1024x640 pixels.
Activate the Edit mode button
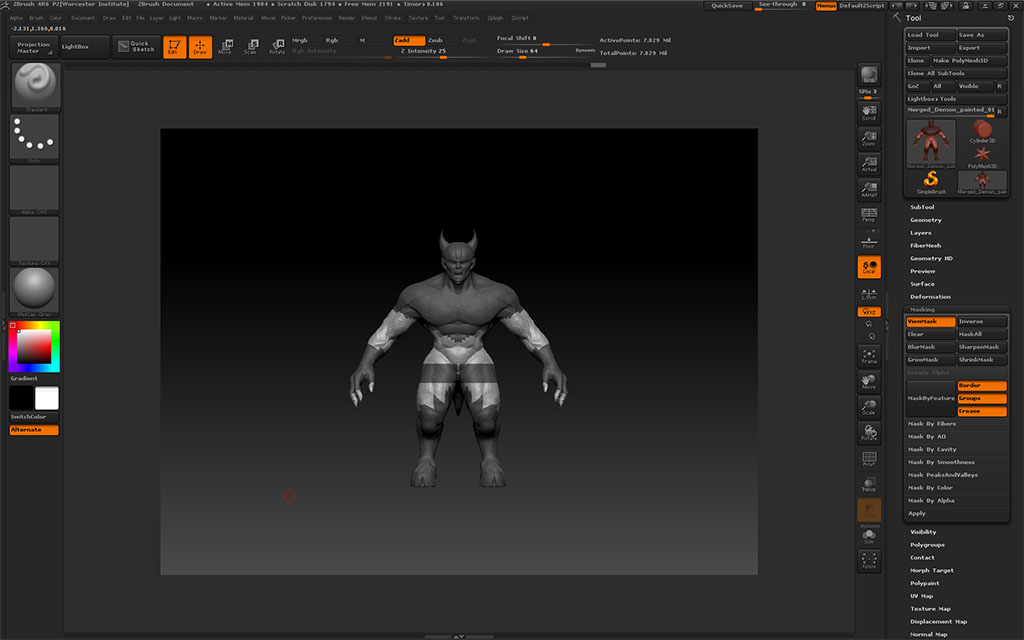click(174, 47)
